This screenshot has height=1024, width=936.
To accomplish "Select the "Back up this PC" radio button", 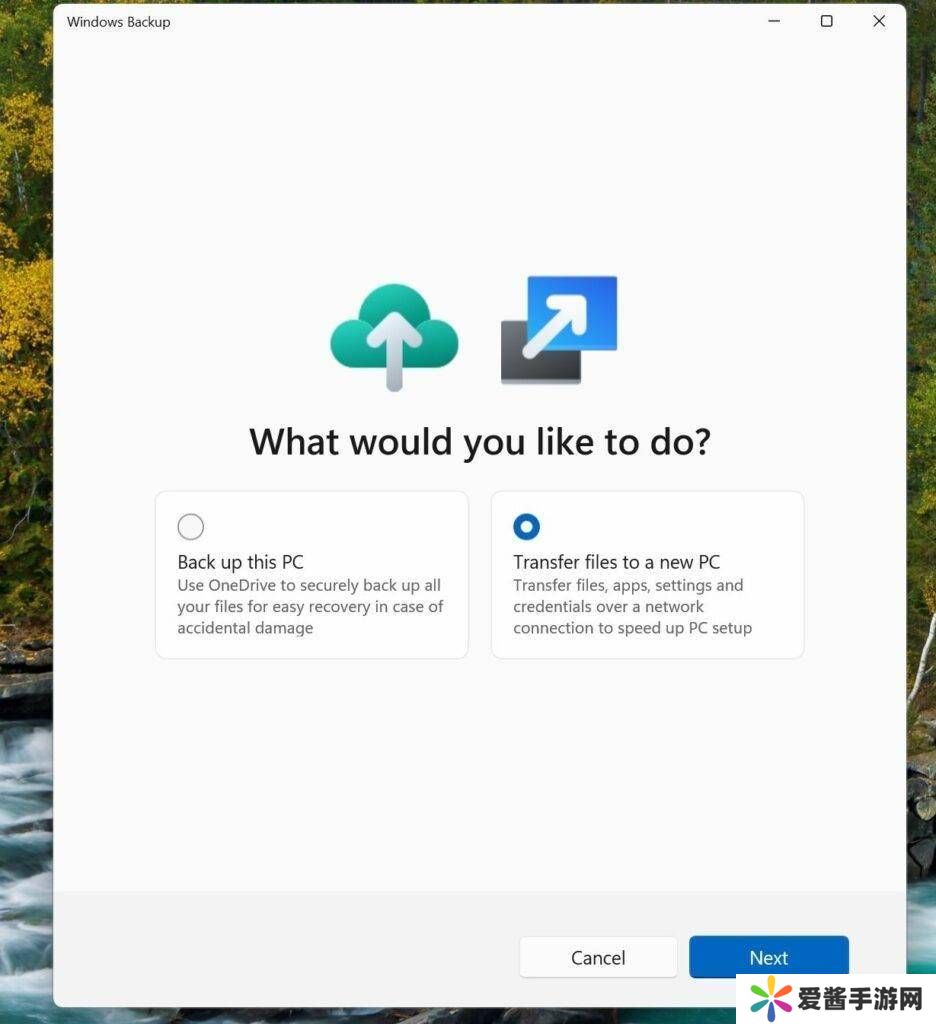I will (190, 527).
